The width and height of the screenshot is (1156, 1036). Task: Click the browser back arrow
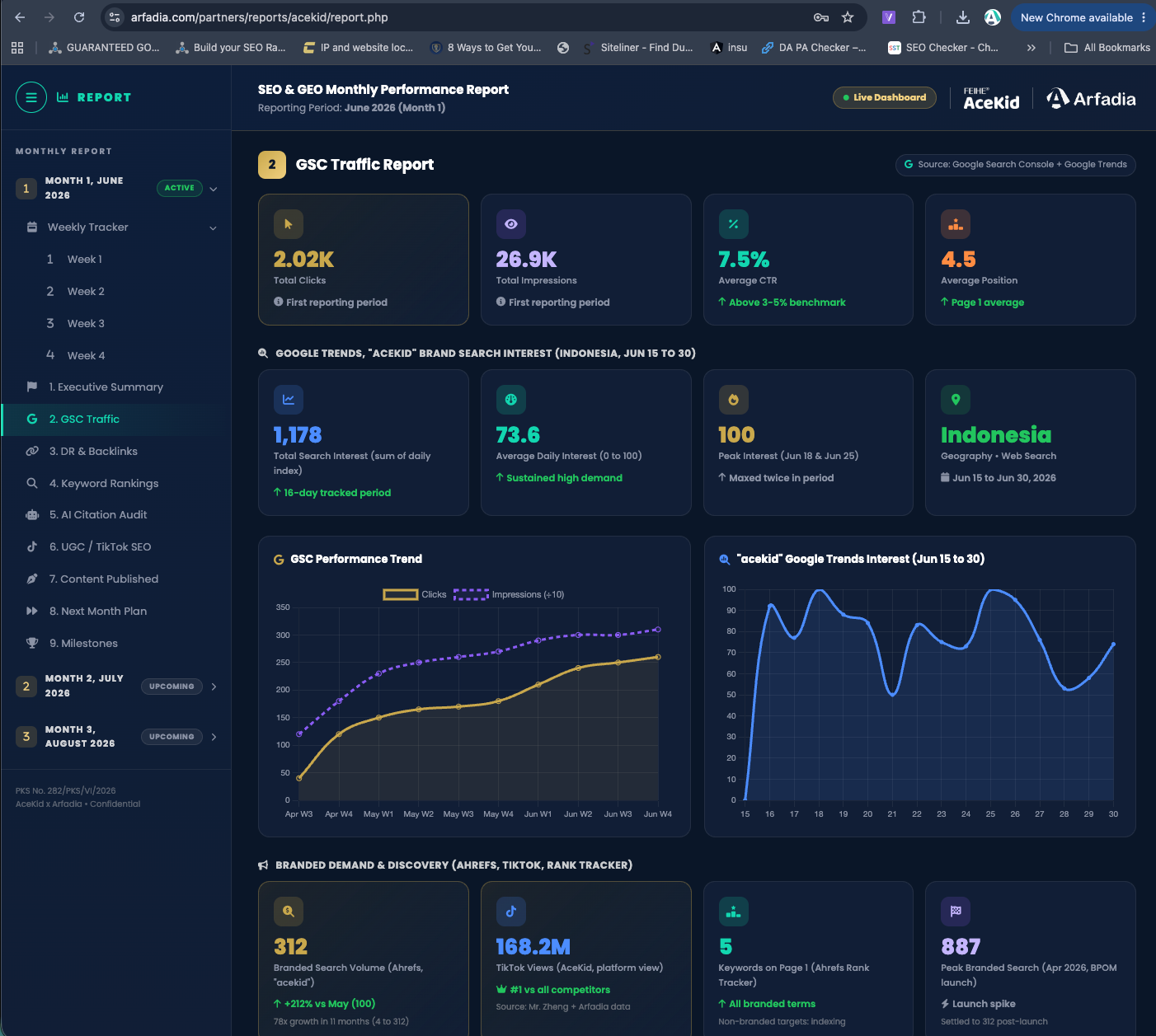[x=20, y=17]
